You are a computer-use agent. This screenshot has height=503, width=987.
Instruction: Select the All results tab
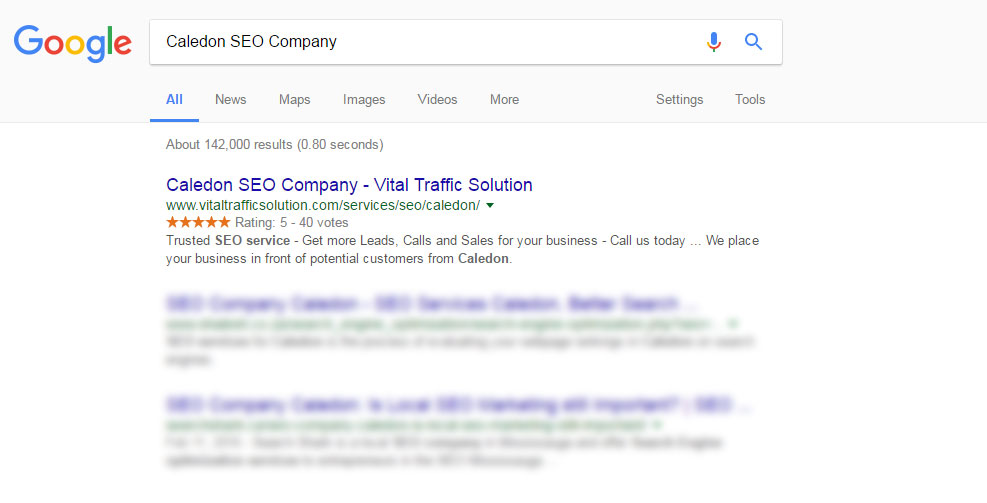174,99
